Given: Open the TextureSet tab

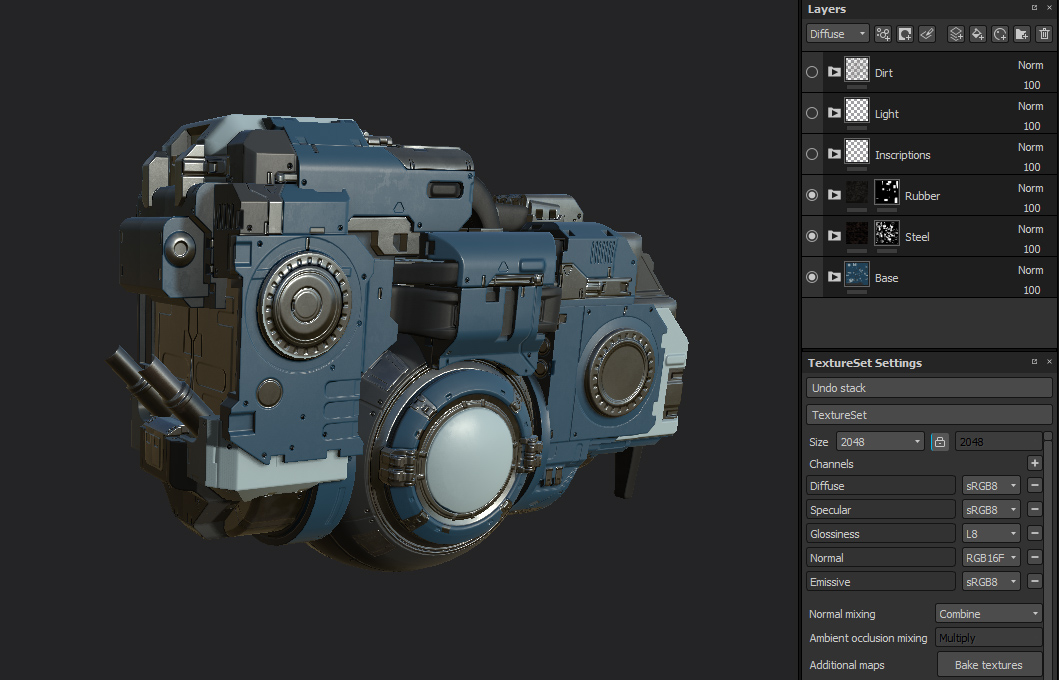Looking at the screenshot, I should [x=928, y=415].
